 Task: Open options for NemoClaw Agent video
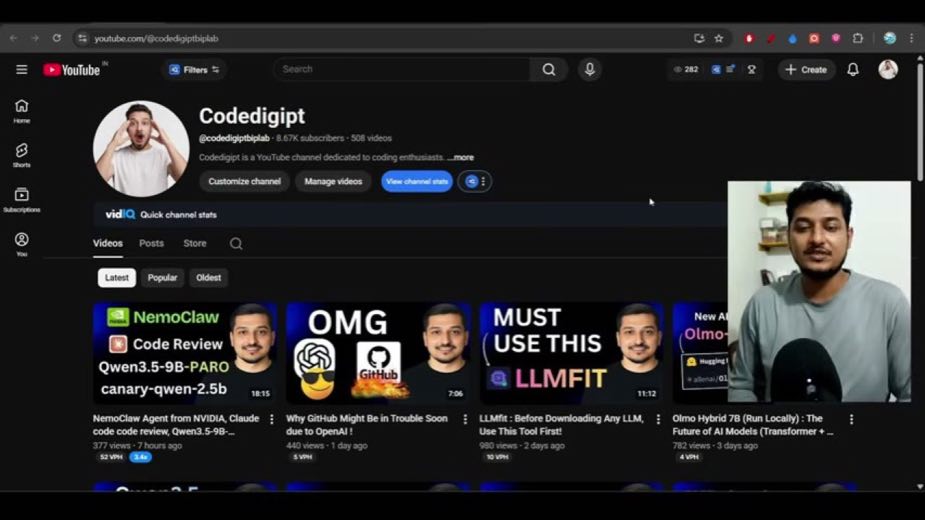point(271,419)
